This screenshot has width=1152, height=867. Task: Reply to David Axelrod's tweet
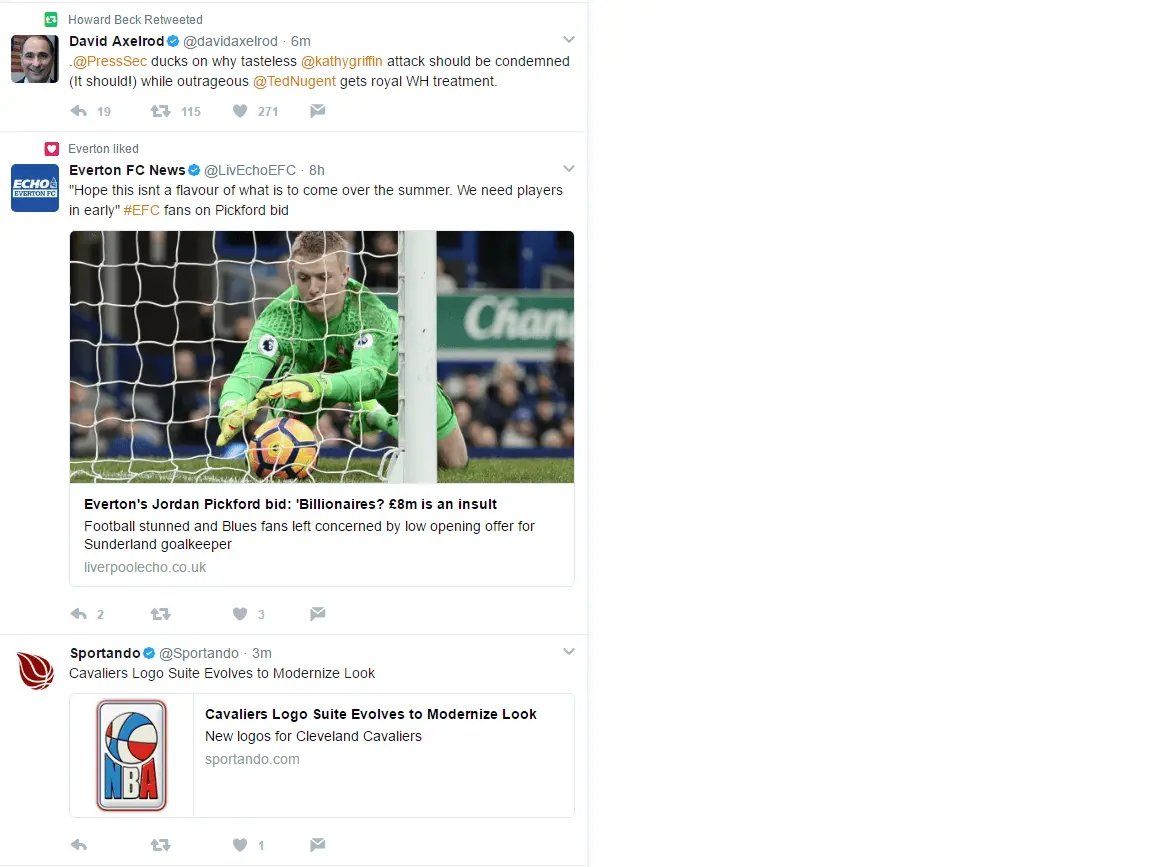[x=79, y=111]
